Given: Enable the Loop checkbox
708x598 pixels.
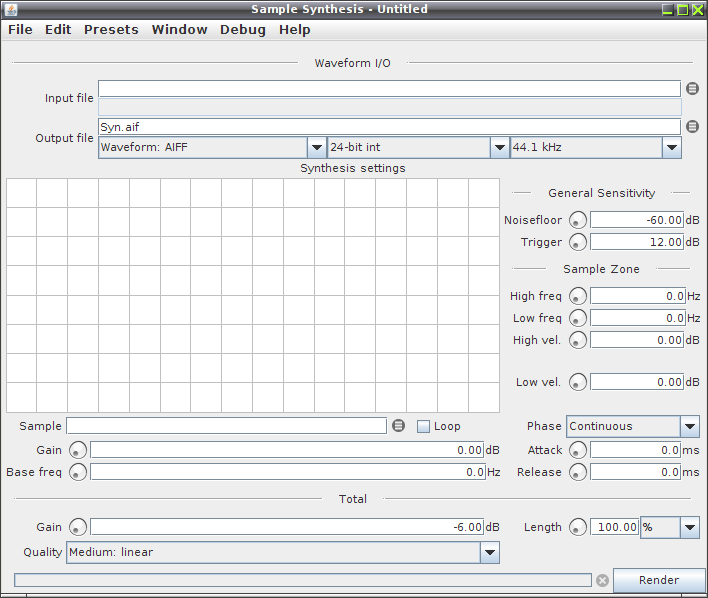Looking at the screenshot, I should pos(423,426).
